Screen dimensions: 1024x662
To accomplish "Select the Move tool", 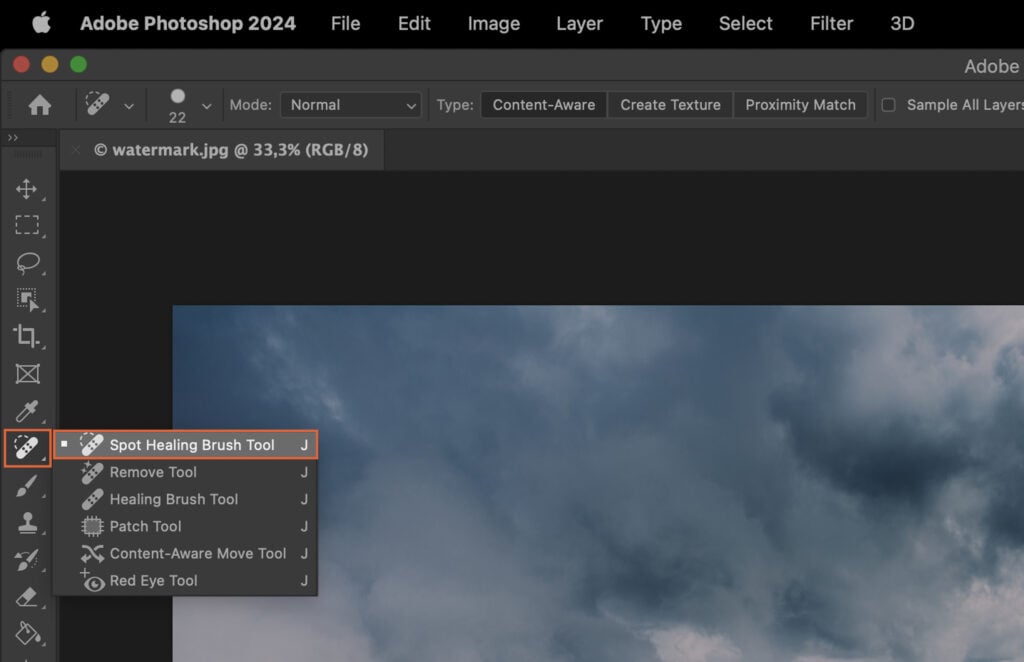I will pyautogui.click(x=29, y=188).
